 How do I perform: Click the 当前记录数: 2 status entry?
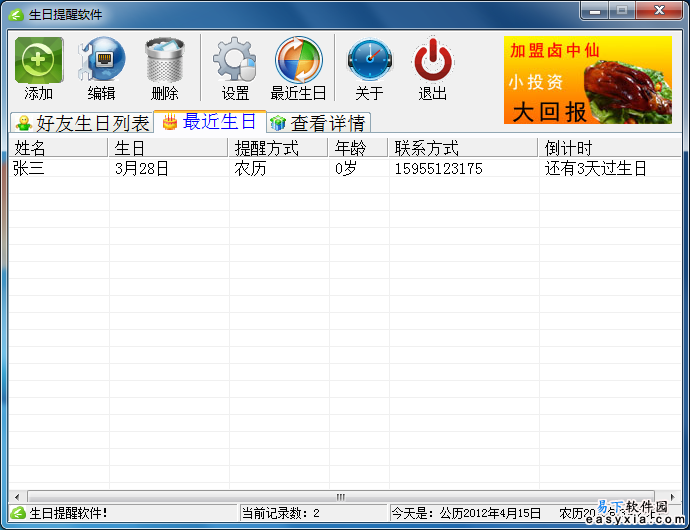(x=280, y=513)
